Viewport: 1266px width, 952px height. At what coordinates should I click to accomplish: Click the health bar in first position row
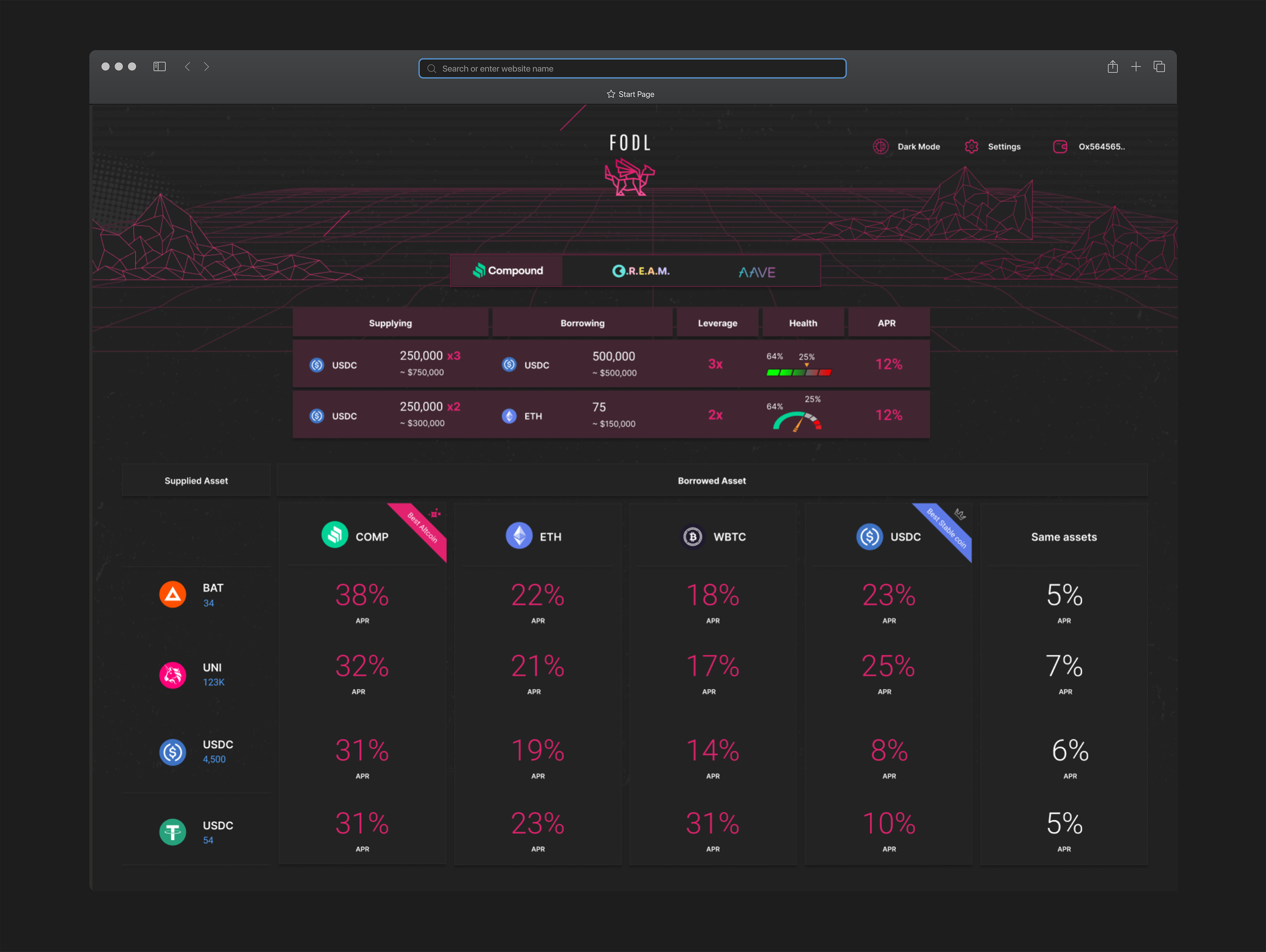799,372
